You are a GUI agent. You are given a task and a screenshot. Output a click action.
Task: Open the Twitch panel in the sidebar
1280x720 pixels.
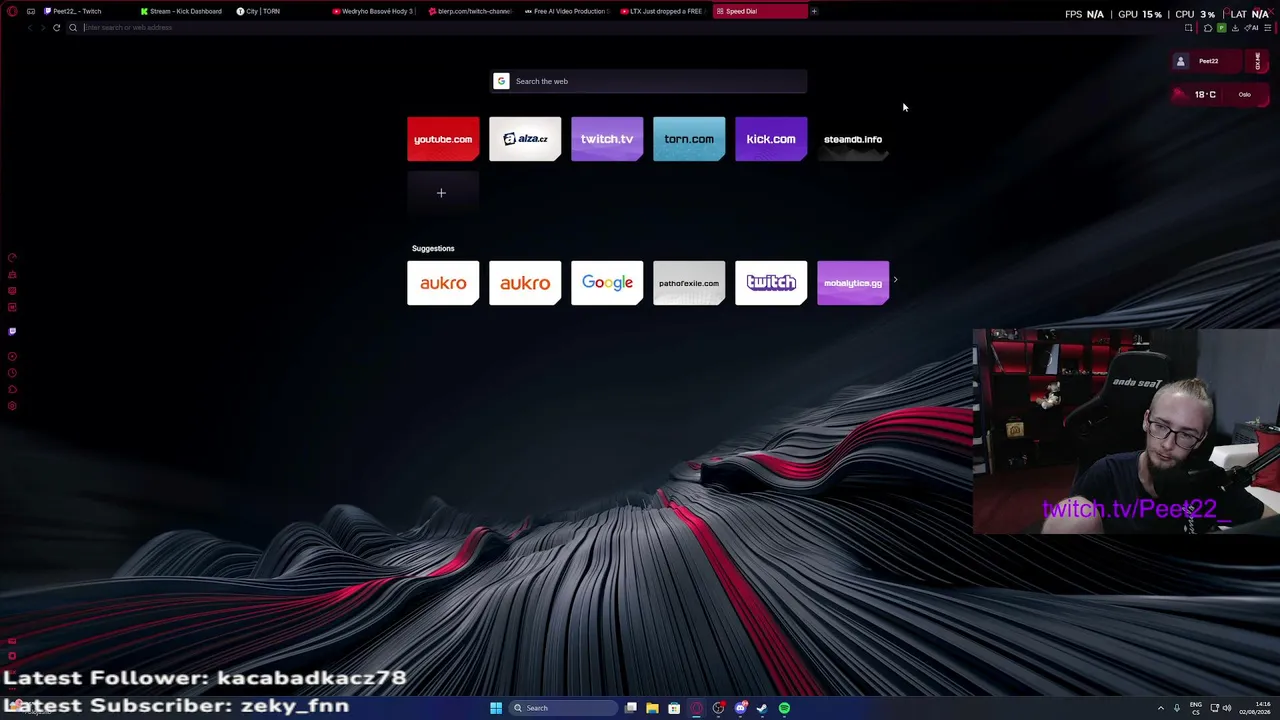(x=12, y=331)
